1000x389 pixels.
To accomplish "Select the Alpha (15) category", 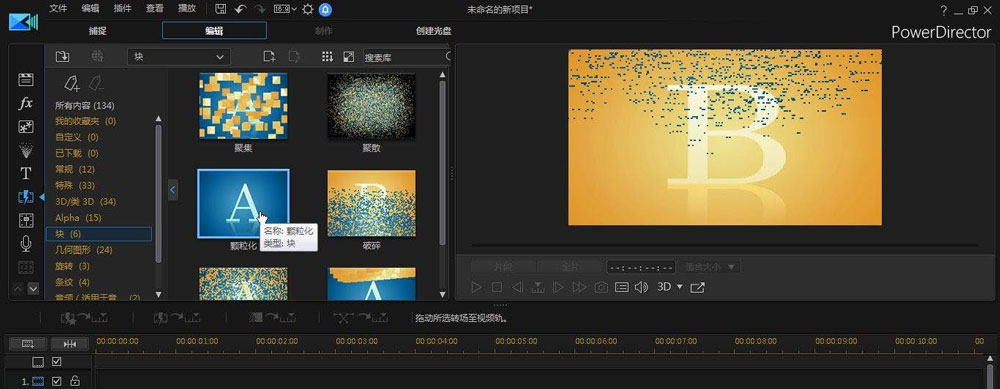I will [78, 217].
